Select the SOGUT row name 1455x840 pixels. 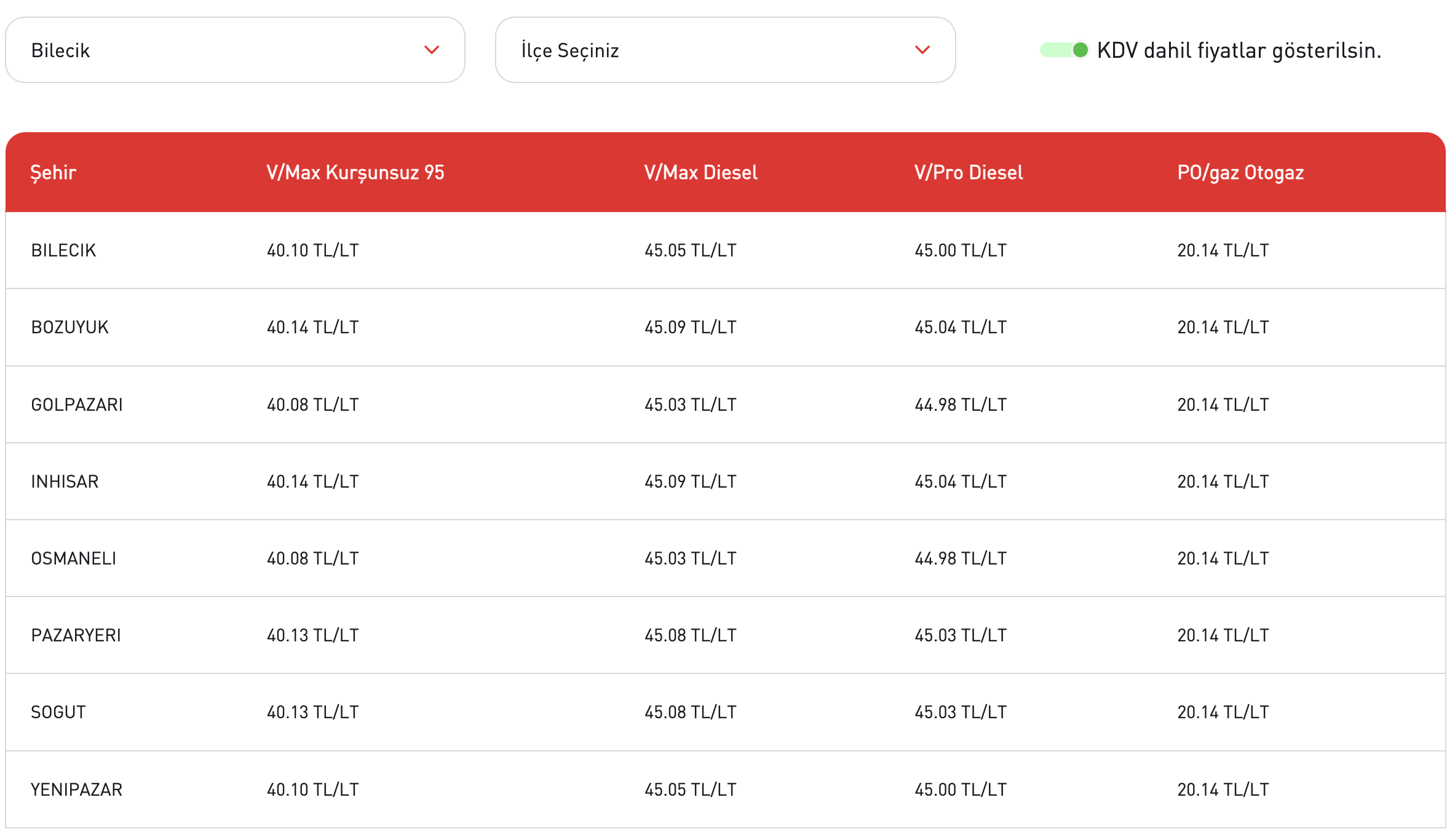58,712
